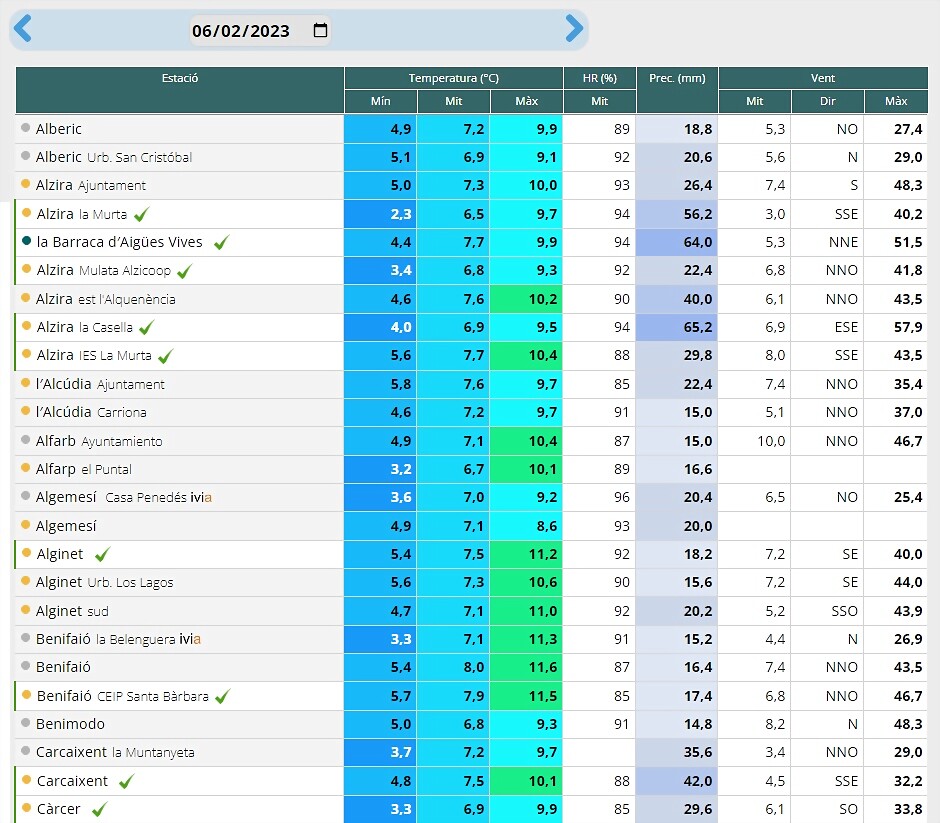
Task: Click the checkmark next to Càrcer
Action: pyautogui.click(x=100, y=809)
